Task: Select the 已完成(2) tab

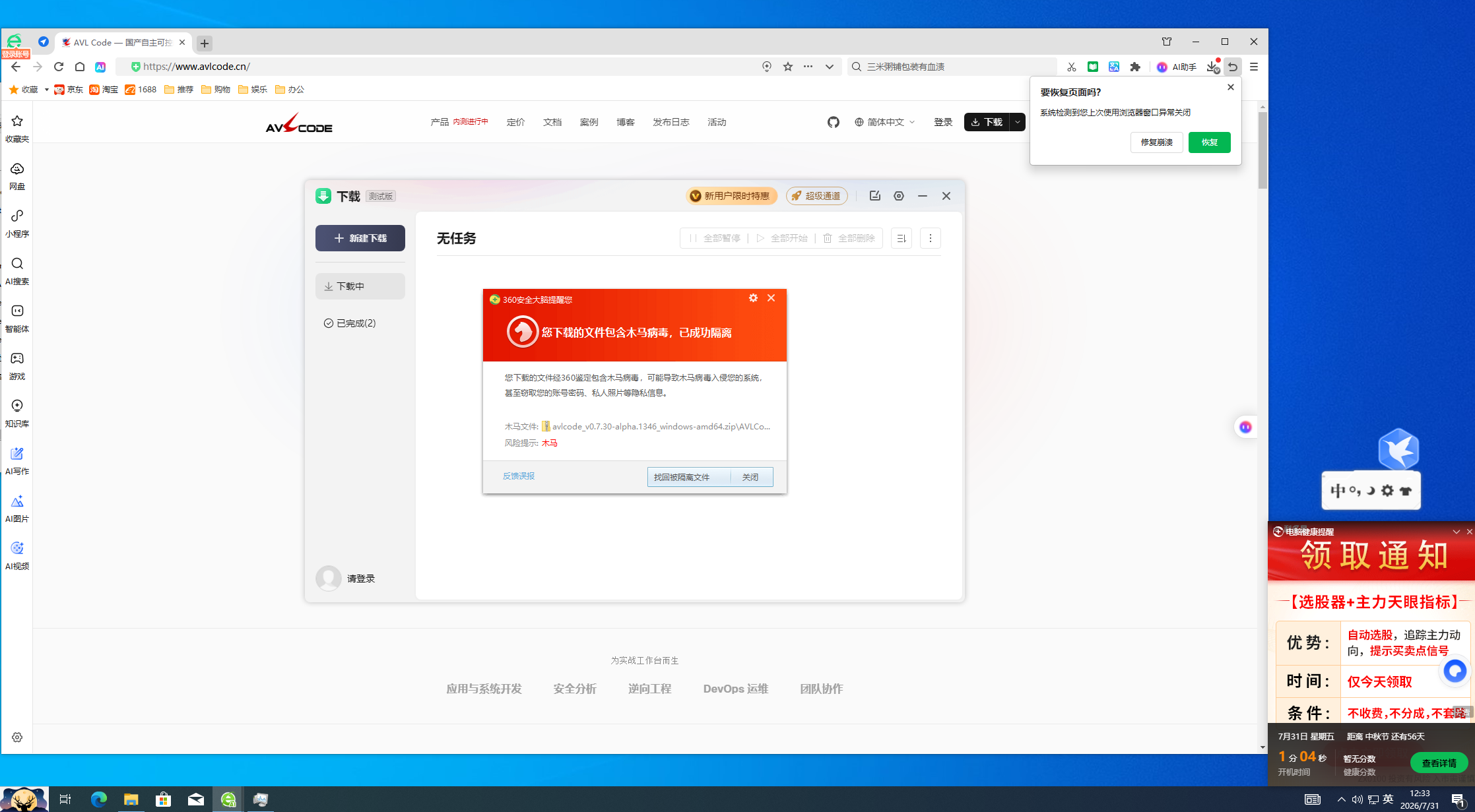Action: pos(360,323)
